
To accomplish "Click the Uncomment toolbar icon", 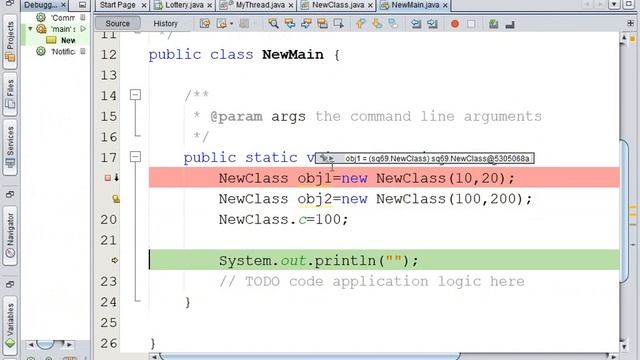I will pyautogui.click(x=510, y=24).
